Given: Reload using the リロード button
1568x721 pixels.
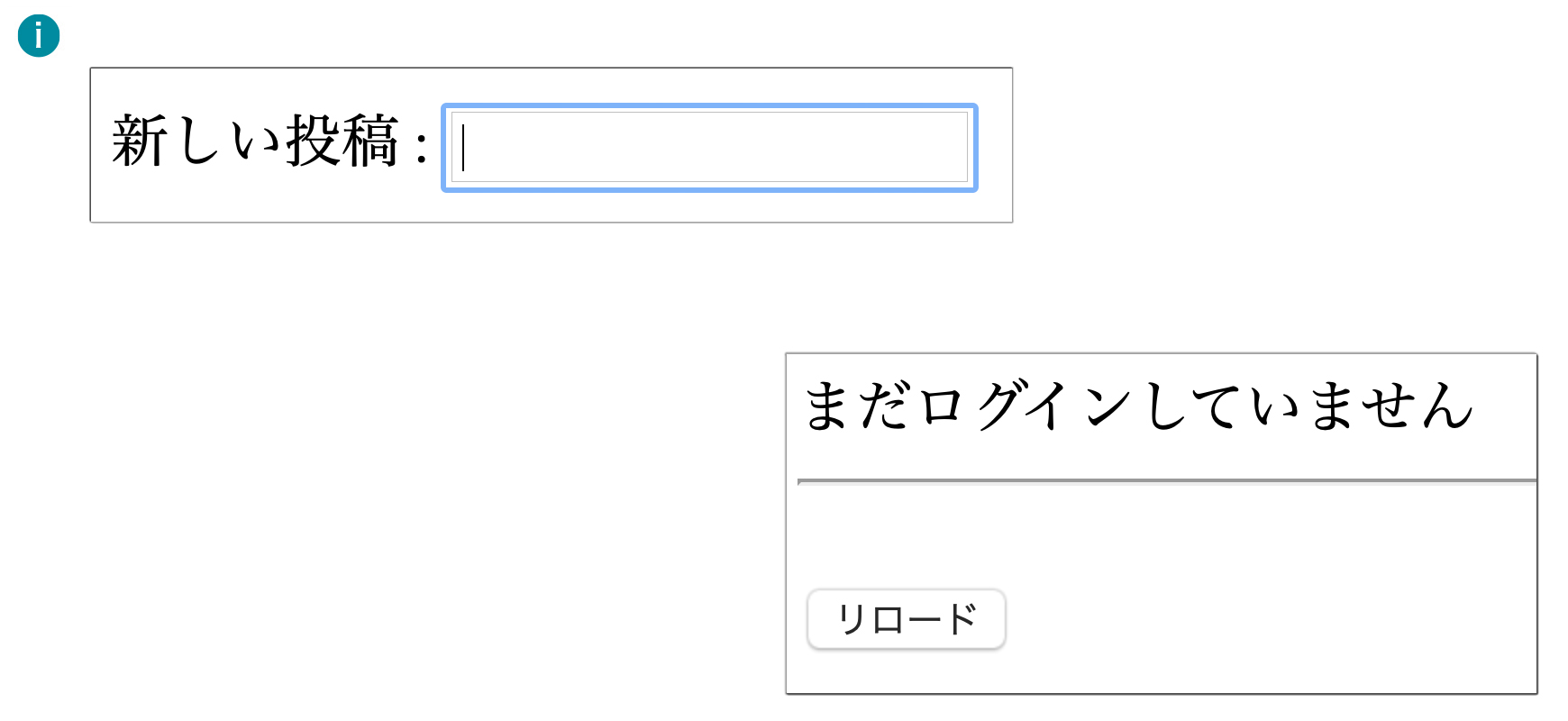Looking at the screenshot, I should (x=906, y=619).
